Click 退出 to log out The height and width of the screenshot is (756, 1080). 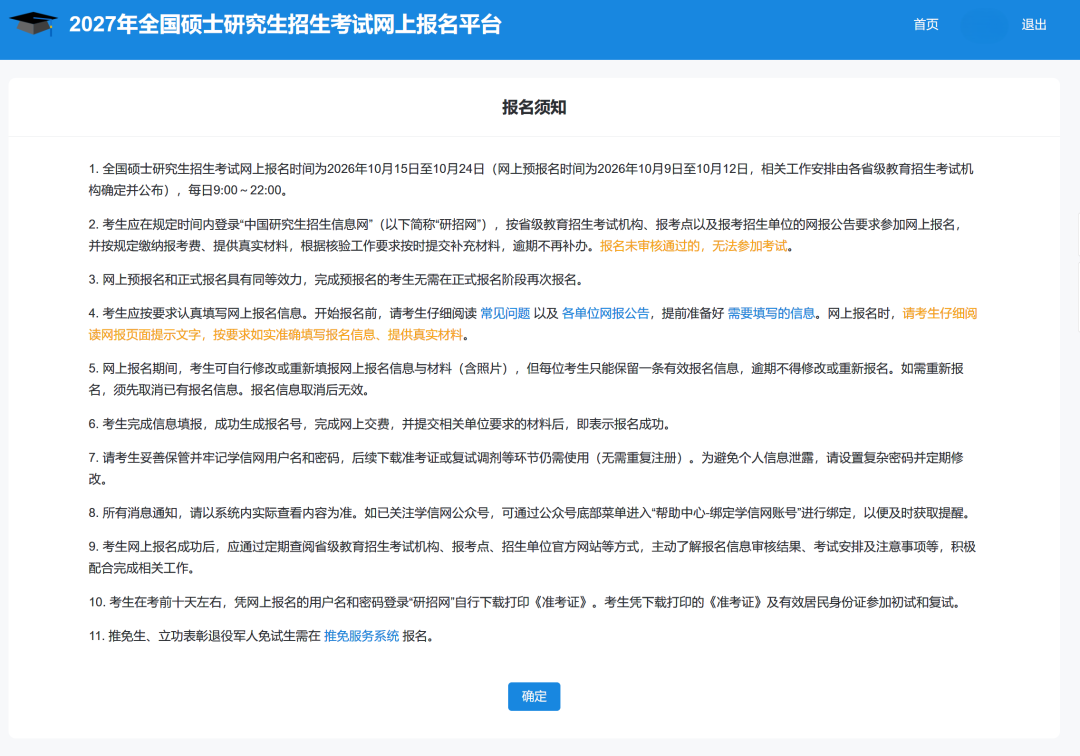(1033, 25)
